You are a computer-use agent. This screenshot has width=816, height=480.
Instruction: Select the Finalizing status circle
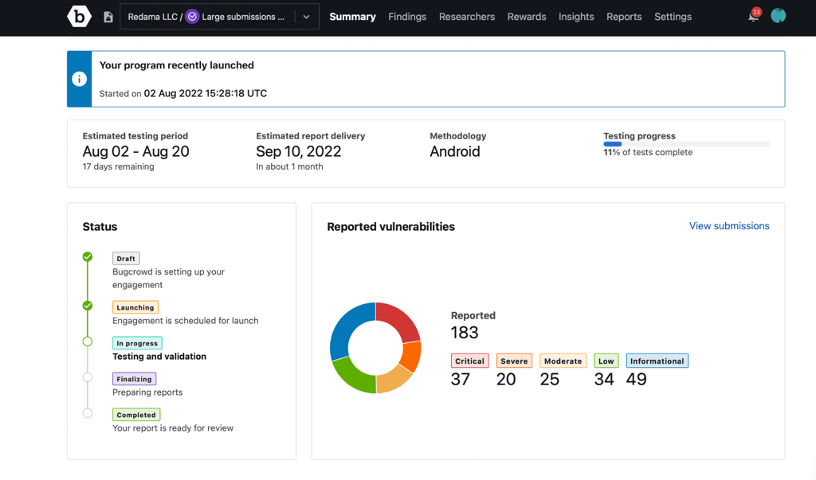88,378
